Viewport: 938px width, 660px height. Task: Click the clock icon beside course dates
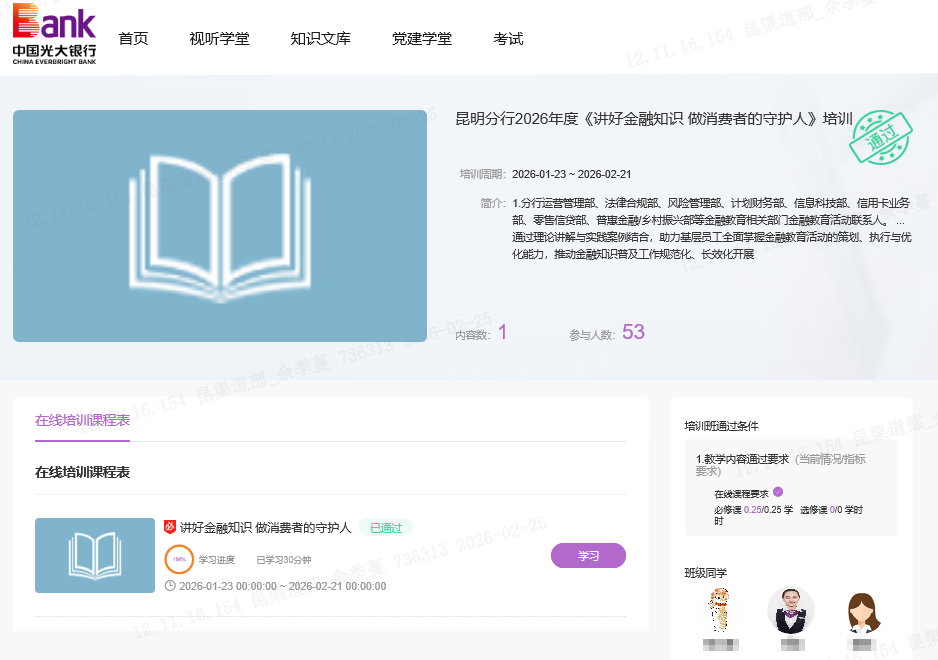click(x=170, y=586)
